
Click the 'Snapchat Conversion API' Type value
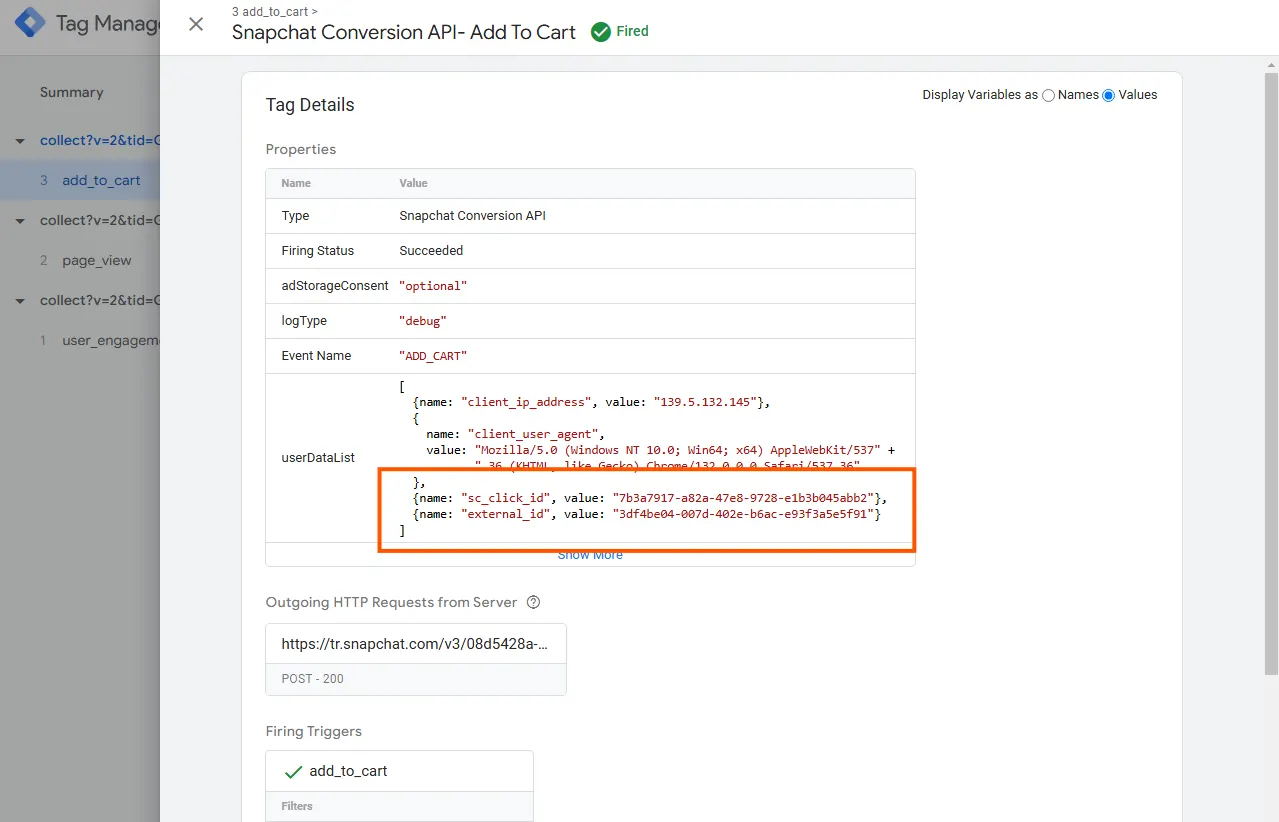(472, 216)
